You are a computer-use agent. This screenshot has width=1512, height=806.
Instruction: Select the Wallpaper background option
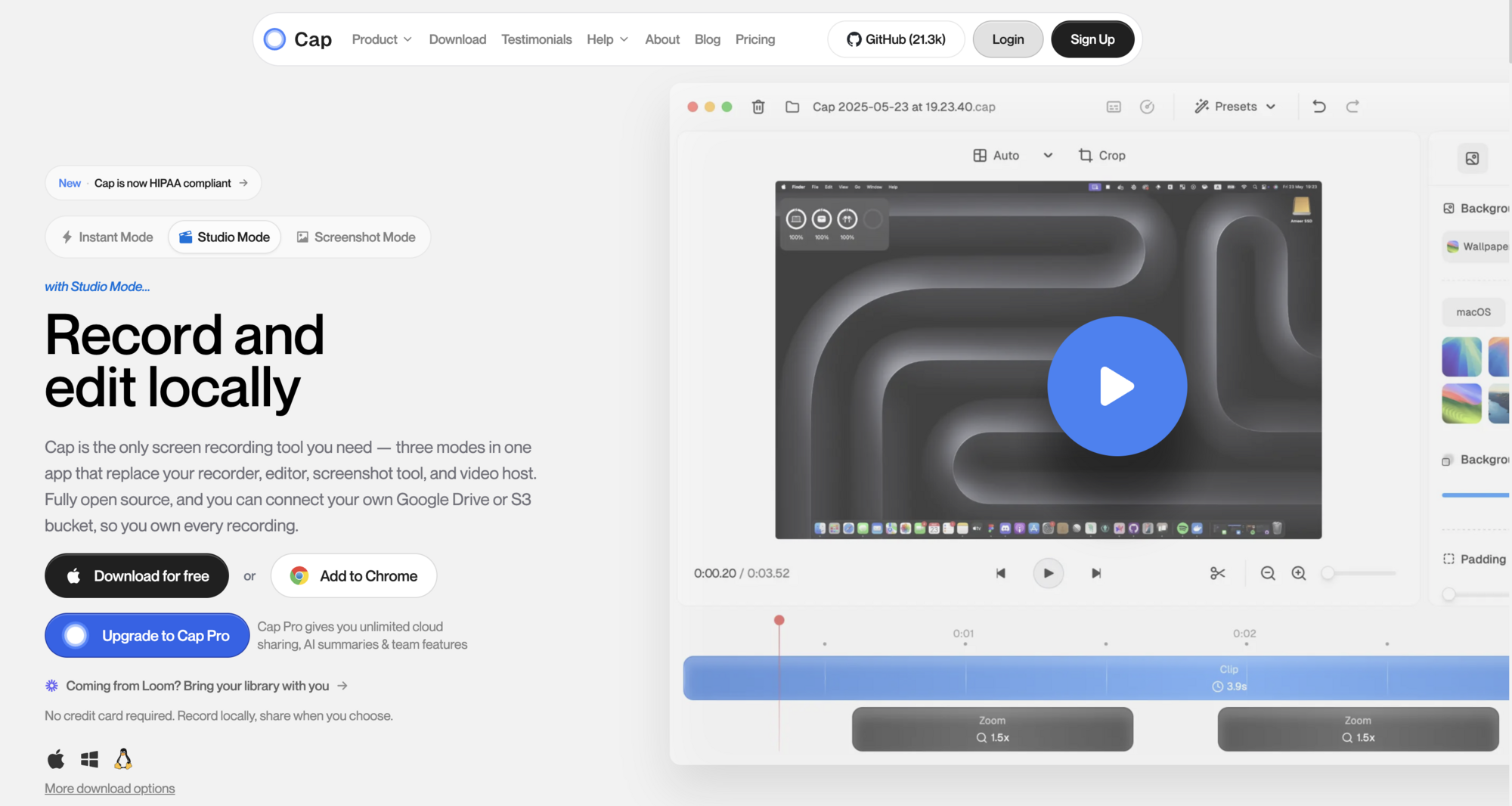[1476, 246]
